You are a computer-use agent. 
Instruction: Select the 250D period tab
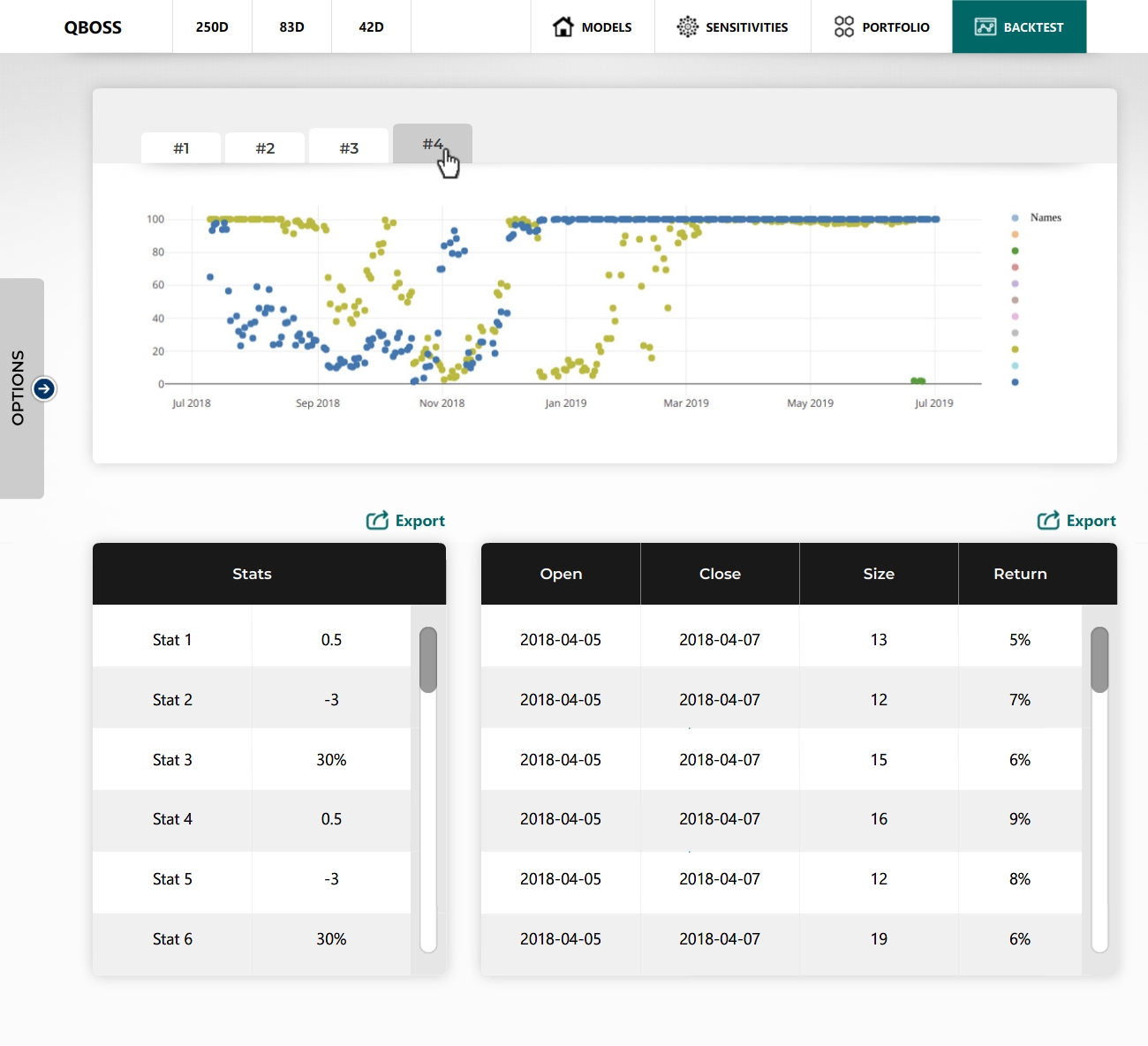(x=212, y=27)
